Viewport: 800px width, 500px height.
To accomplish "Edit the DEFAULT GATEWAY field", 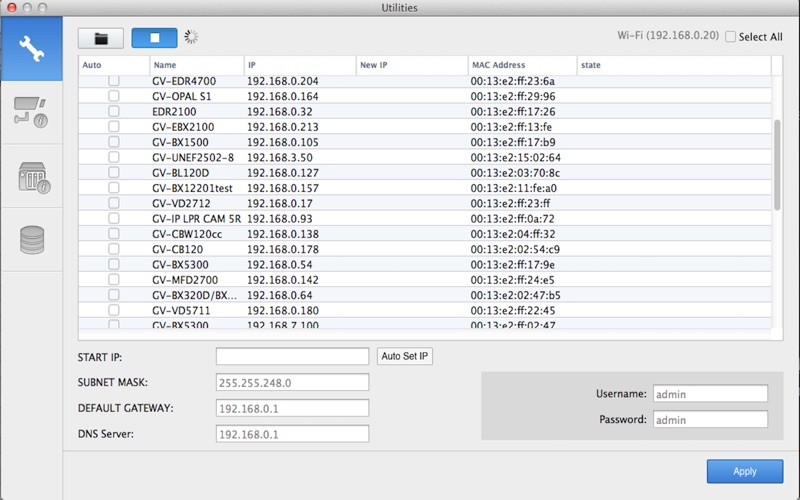I will [x=292, y=408].
